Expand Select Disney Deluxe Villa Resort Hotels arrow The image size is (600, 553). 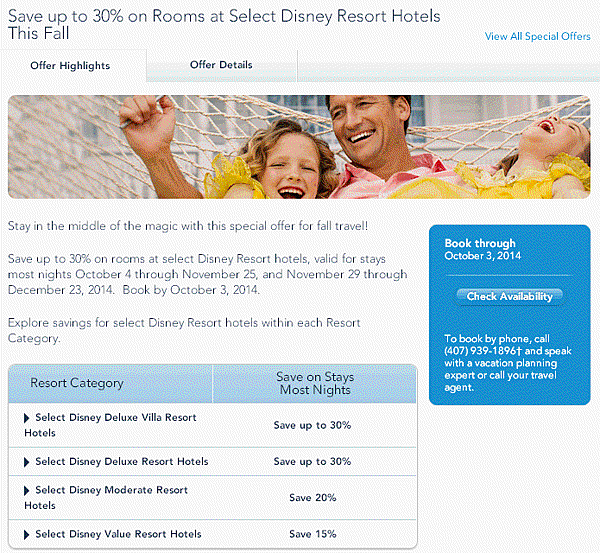click(x=27, y=417)
